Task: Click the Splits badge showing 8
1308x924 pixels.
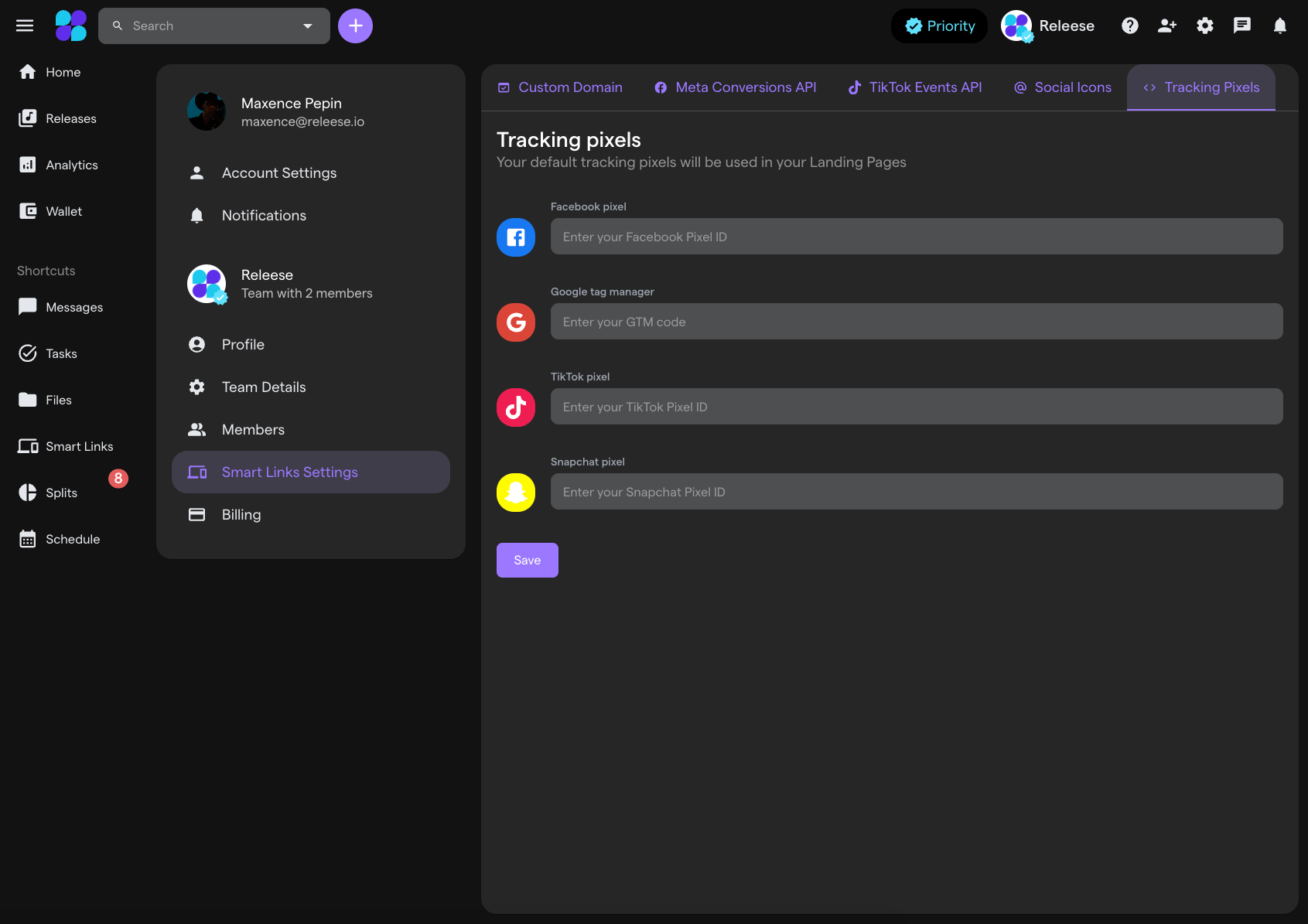Action: click(118, 478)
